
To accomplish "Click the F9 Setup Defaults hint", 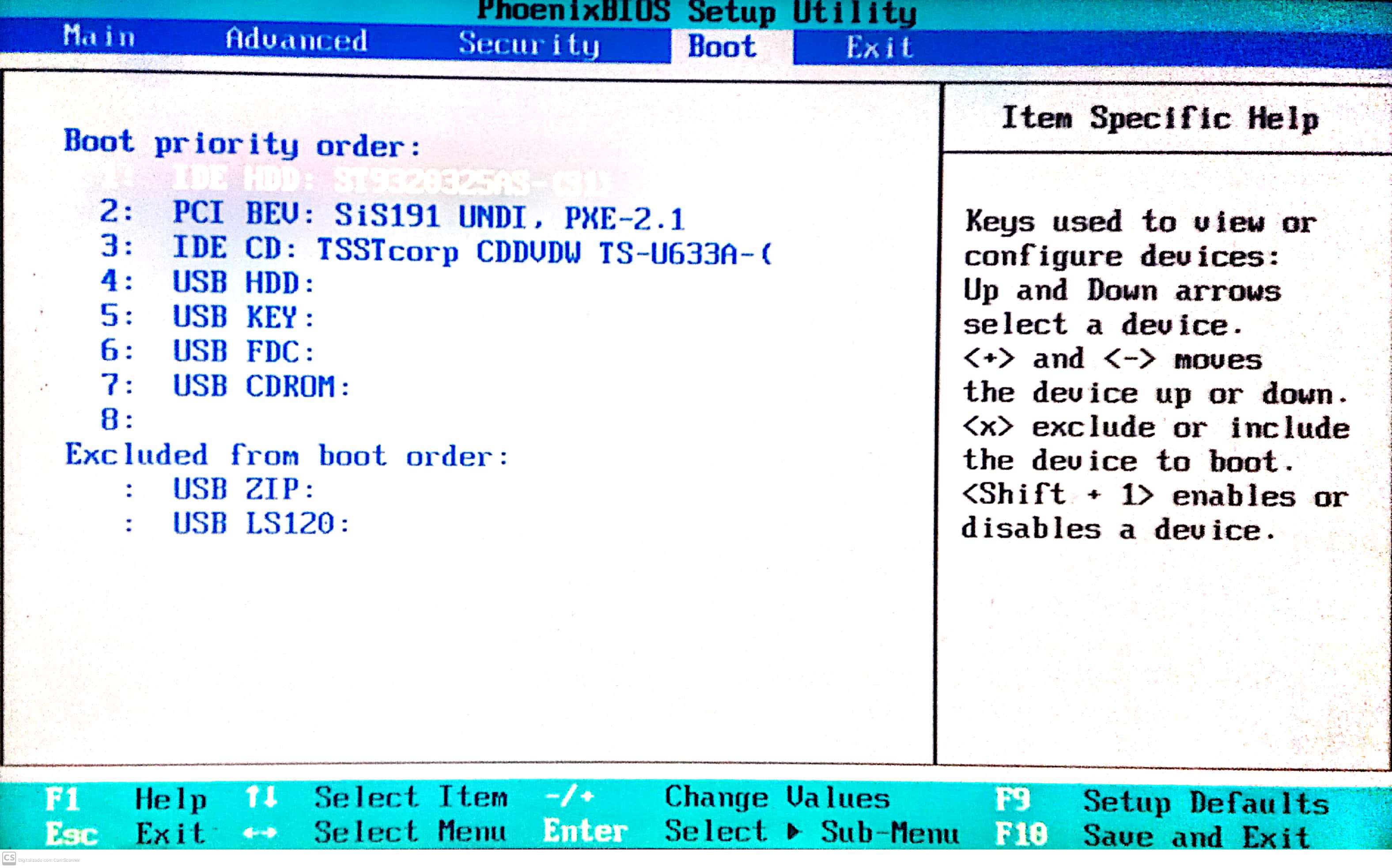I will [x=1162, y=801].
